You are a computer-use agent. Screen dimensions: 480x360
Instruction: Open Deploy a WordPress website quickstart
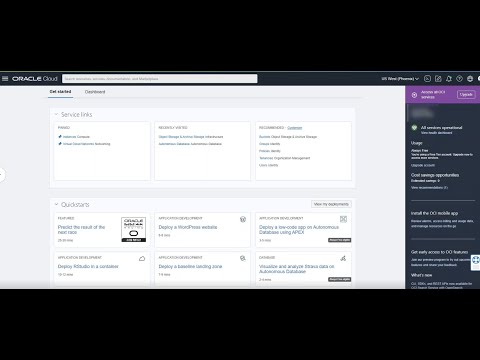point(188,227)
